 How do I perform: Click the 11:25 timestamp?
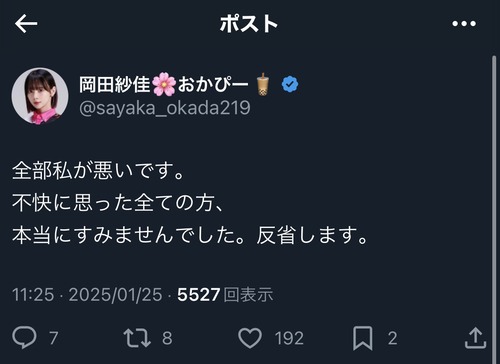click(33, 295)
